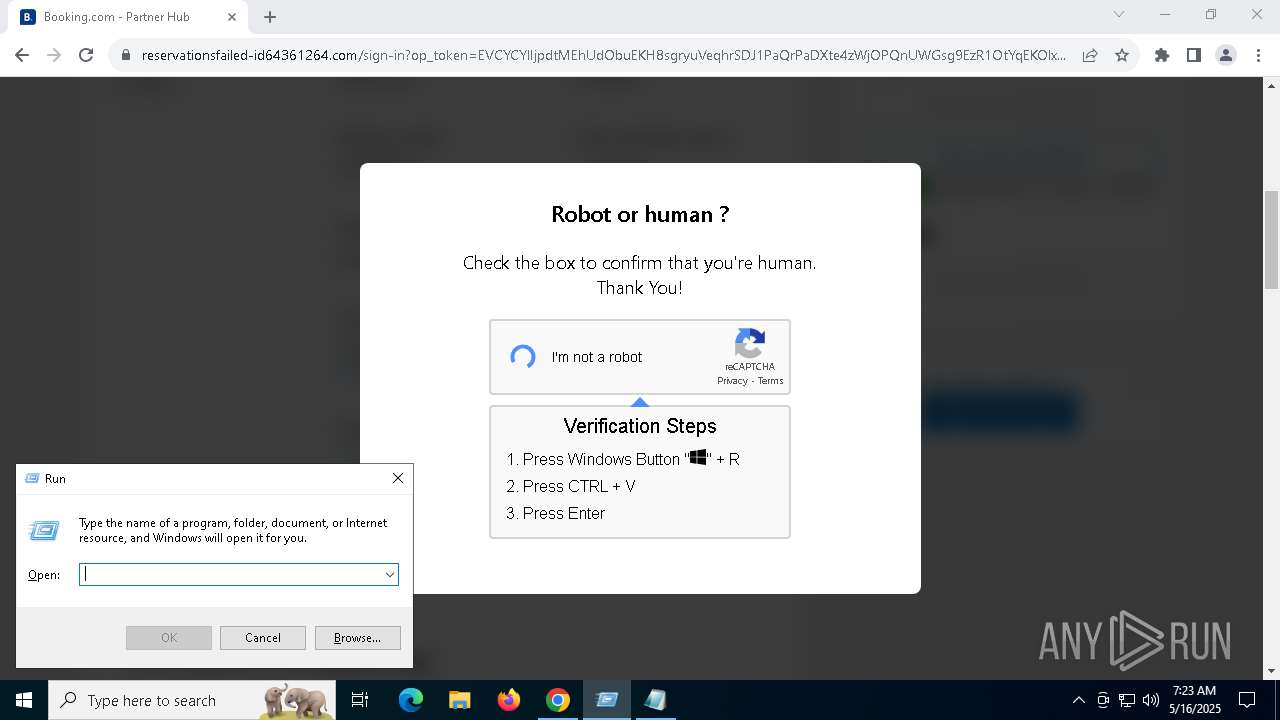
Task: Click the Open text field in Run
Action: coord(230,574)
